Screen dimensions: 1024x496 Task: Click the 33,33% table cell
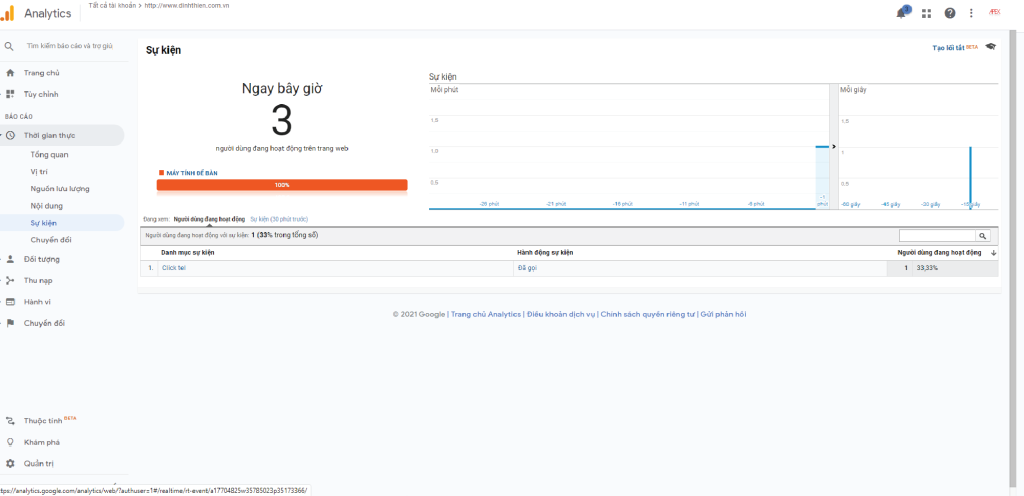927,268
